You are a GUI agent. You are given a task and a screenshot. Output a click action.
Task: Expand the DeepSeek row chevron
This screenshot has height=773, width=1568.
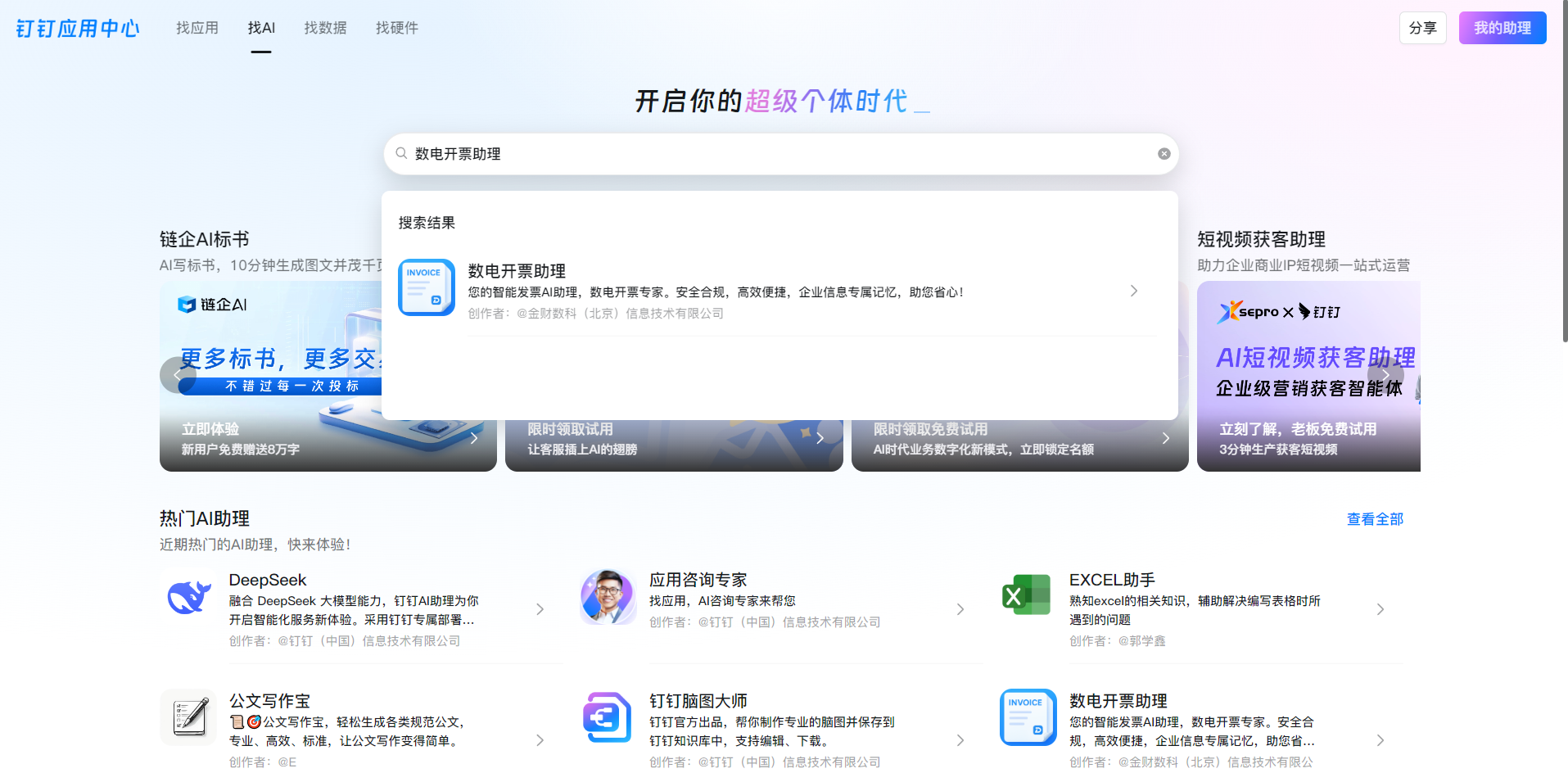[x=540, y=609]
